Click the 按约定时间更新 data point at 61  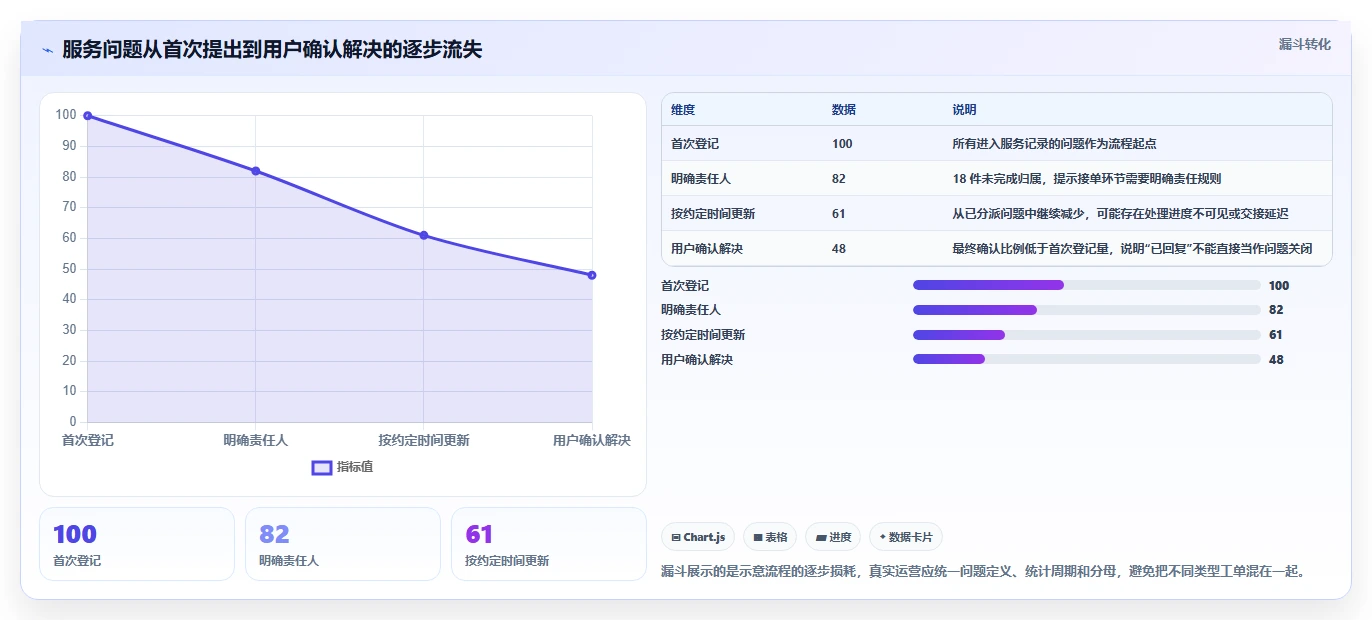[x=424, y=235]
